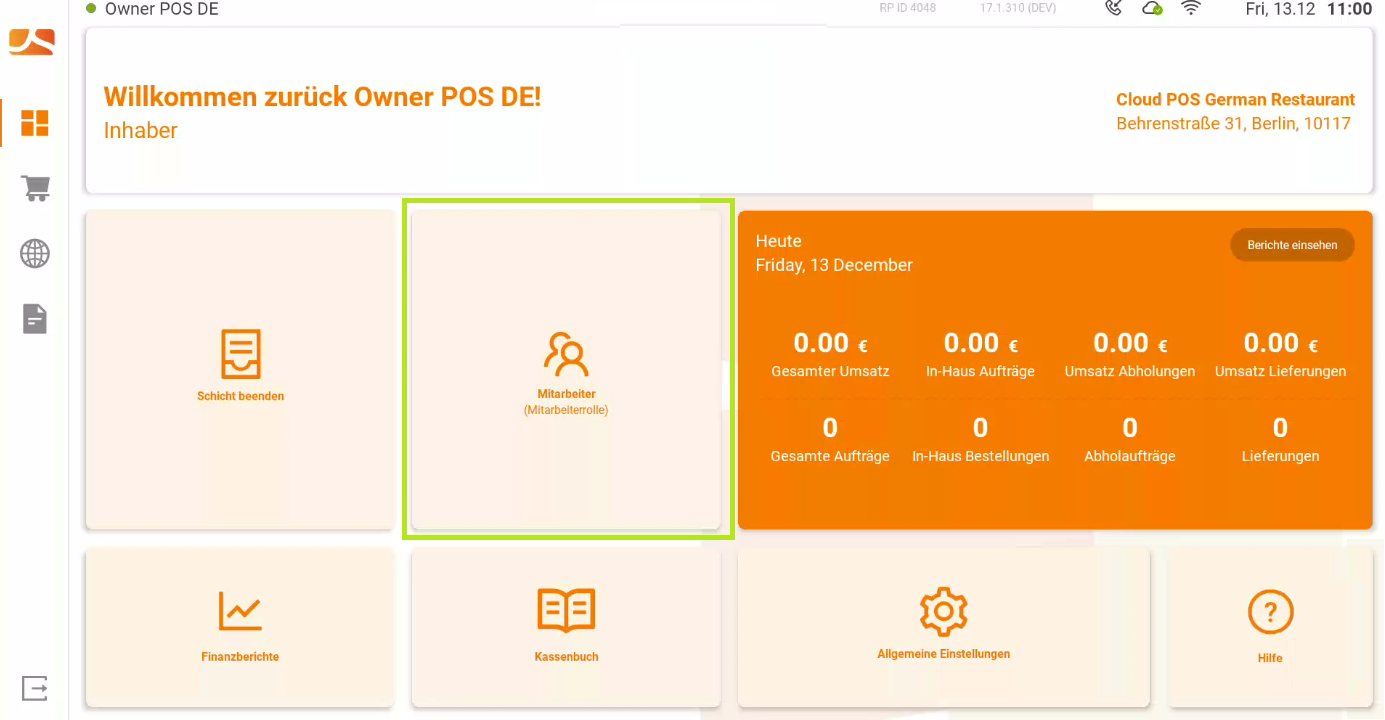Open Mitarbeiter (Mitarbeiterrolle) label
The width and height of the screenshot is (1385, 720).
click(566, 402)
